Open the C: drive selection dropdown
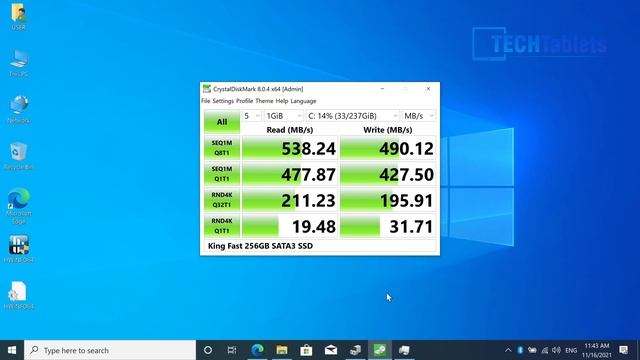The image size is (640, 360). pos(353,116)
